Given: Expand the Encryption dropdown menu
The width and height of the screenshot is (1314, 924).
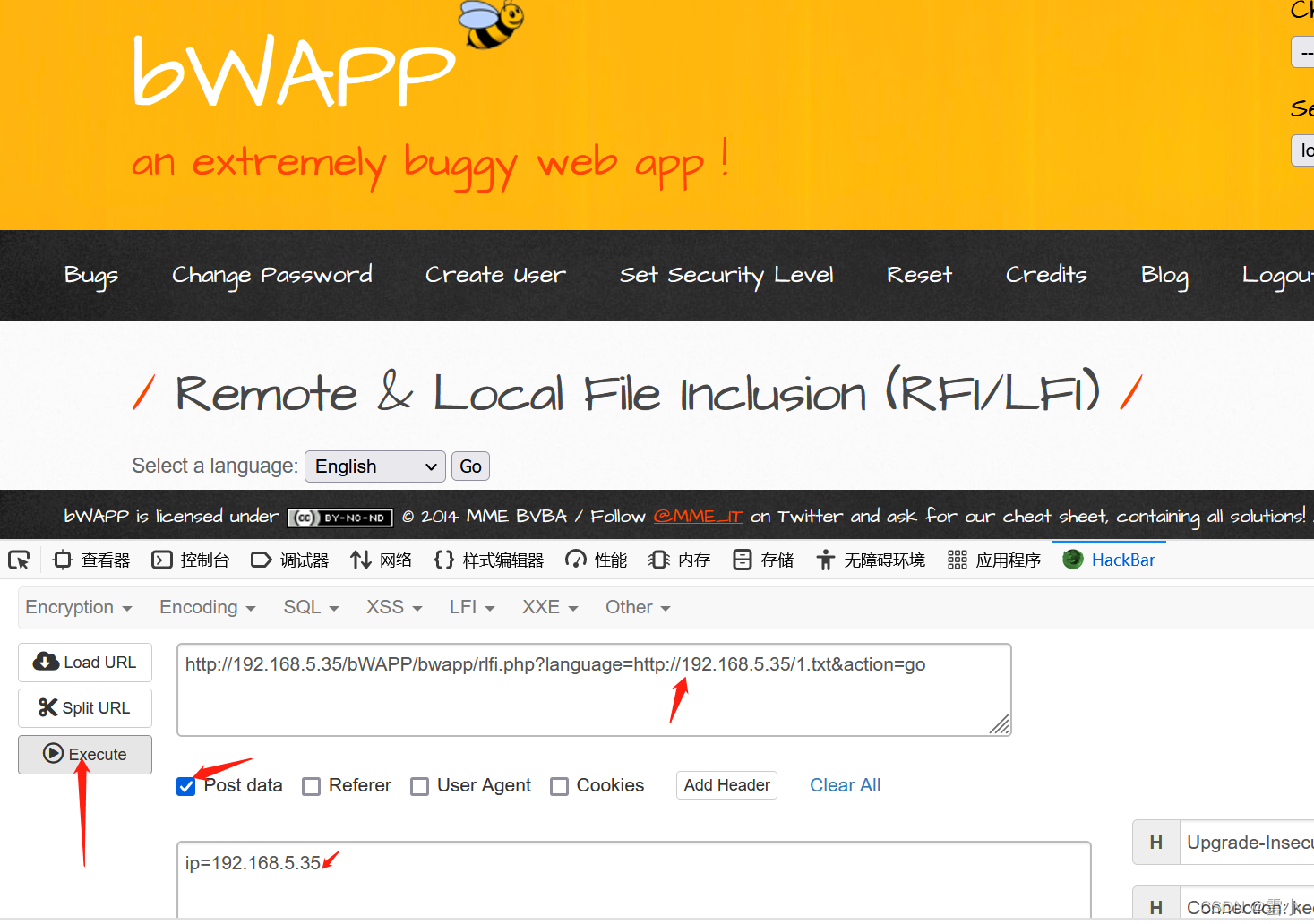Looking at the screenshot, I should (x=79, y=607).
